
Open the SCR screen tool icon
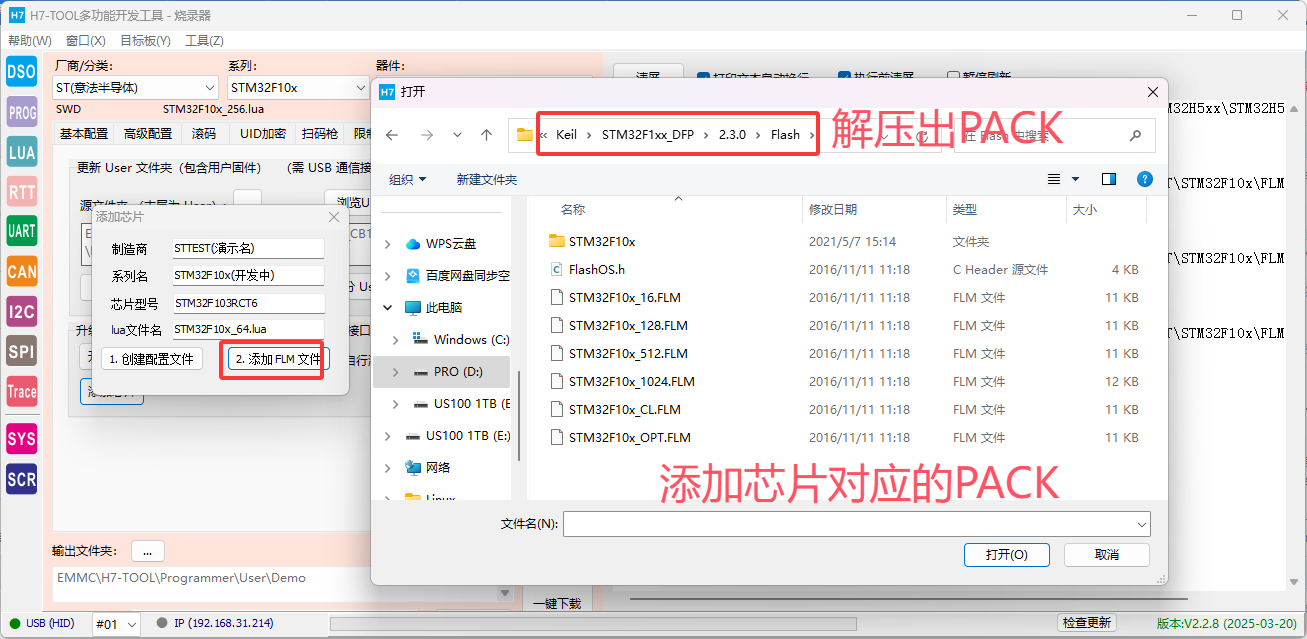tap(22, 480)
